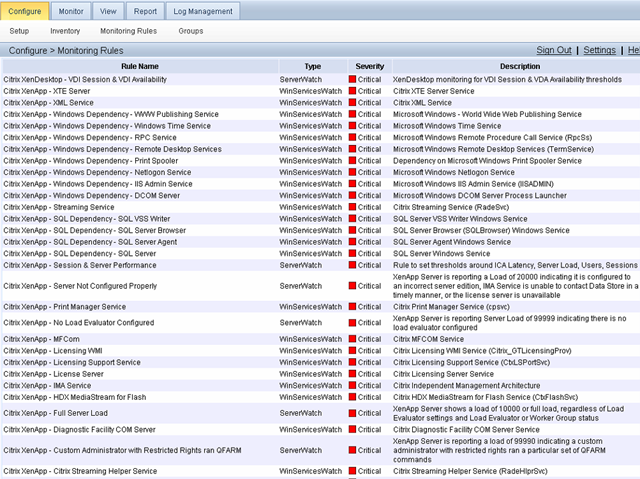Select the Remote Desktop Services dependency rule
The height and width of the screenshot is (479, 640).
(112, 149)
